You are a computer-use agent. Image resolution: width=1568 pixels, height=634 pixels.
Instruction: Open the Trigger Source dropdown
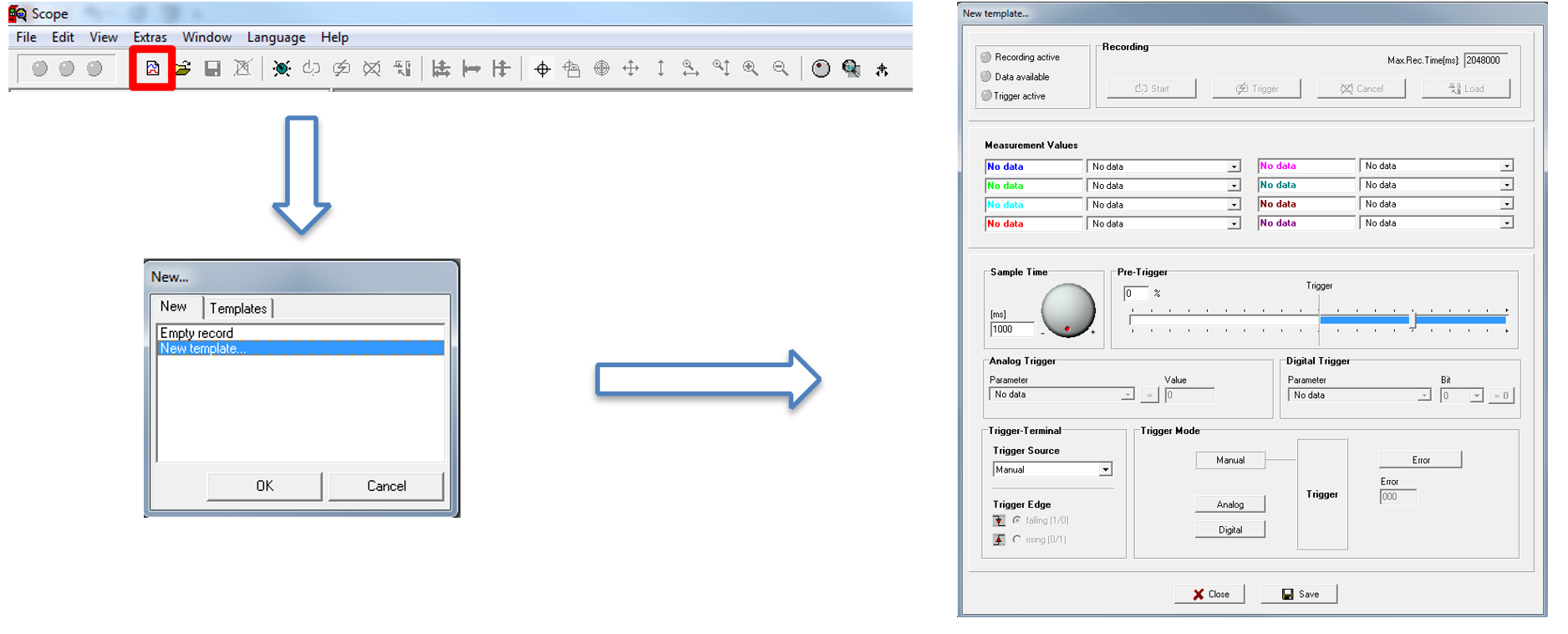tap(1105, 470)
